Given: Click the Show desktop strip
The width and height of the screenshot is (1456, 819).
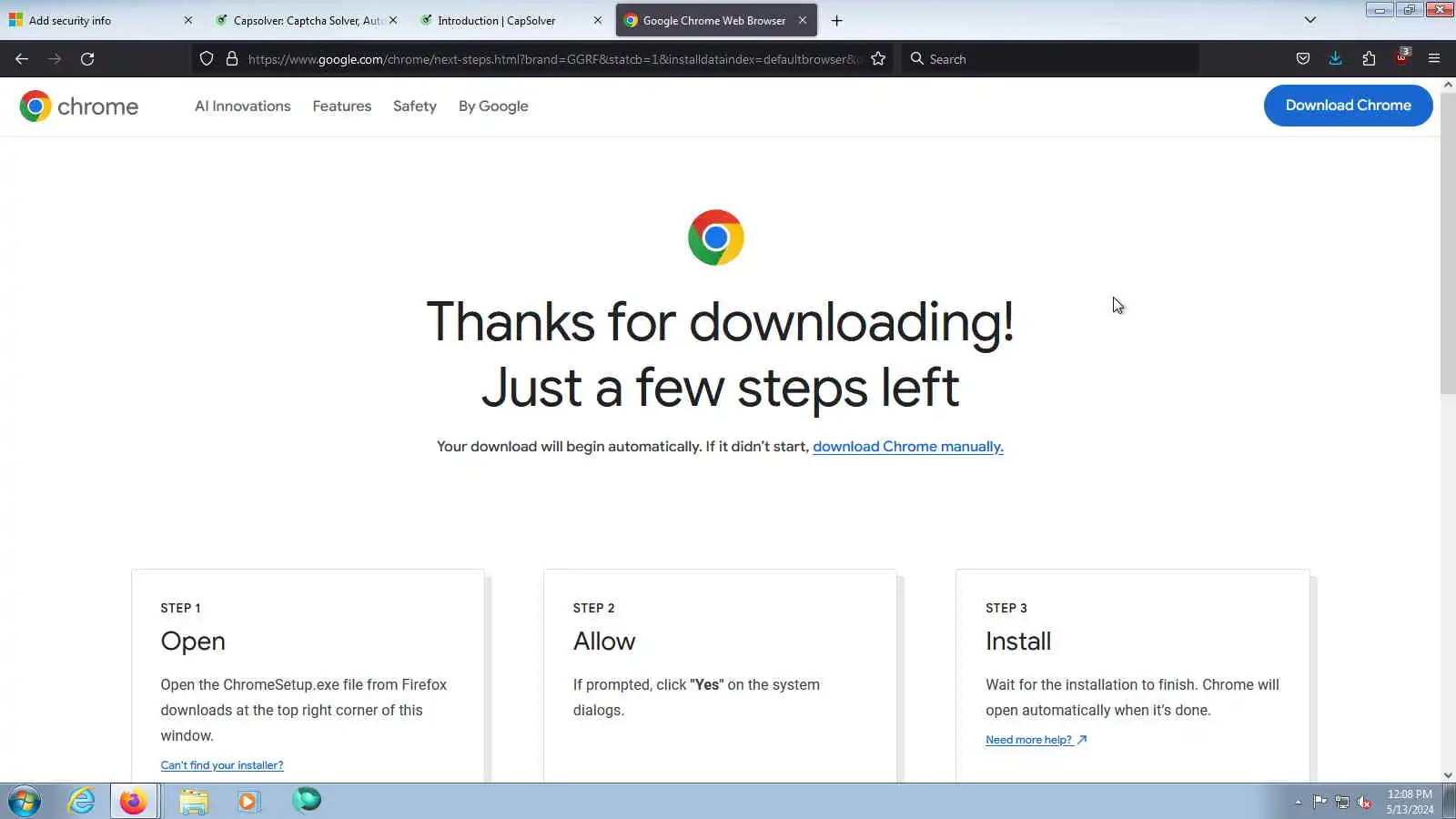Looking at the screenshot, I should point(1450,802).
